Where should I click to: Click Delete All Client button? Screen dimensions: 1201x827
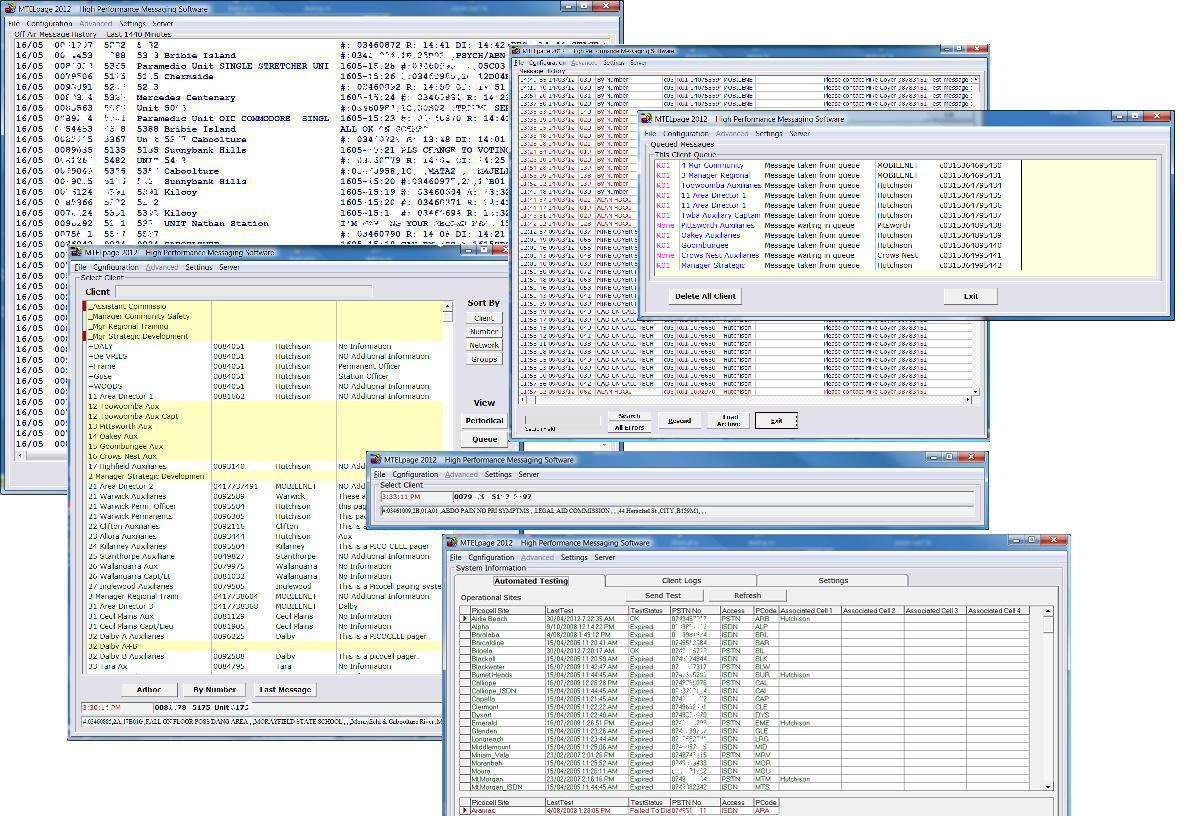(x=705, y=296)
